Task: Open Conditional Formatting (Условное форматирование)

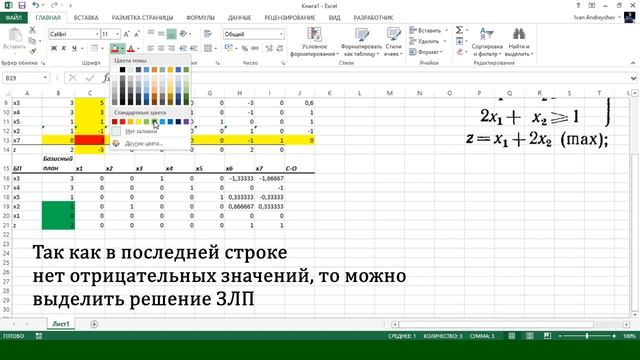Action: [314, 42]
